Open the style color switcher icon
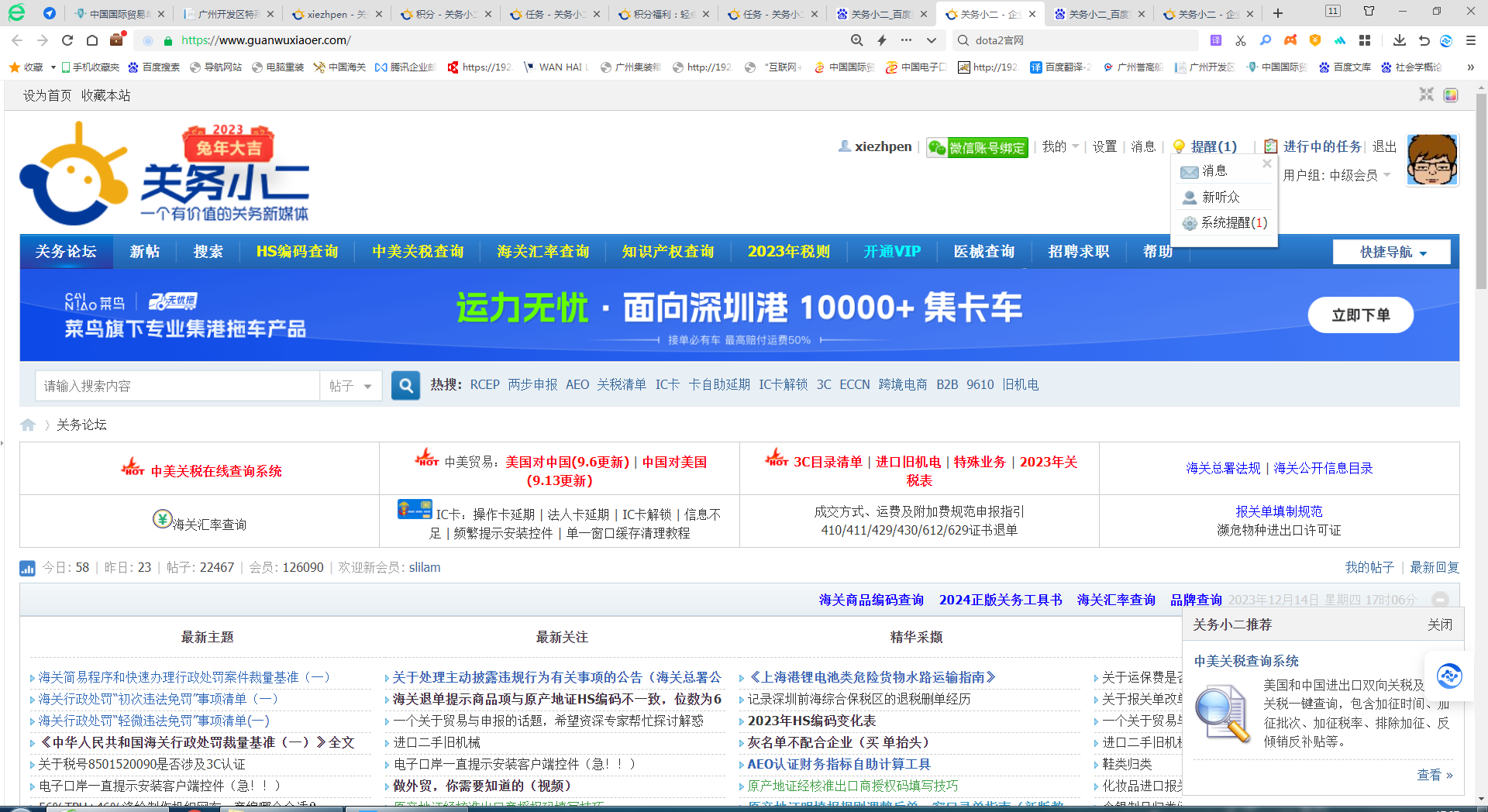Screen dimensions: 1488x812 tap(1451, 95)
